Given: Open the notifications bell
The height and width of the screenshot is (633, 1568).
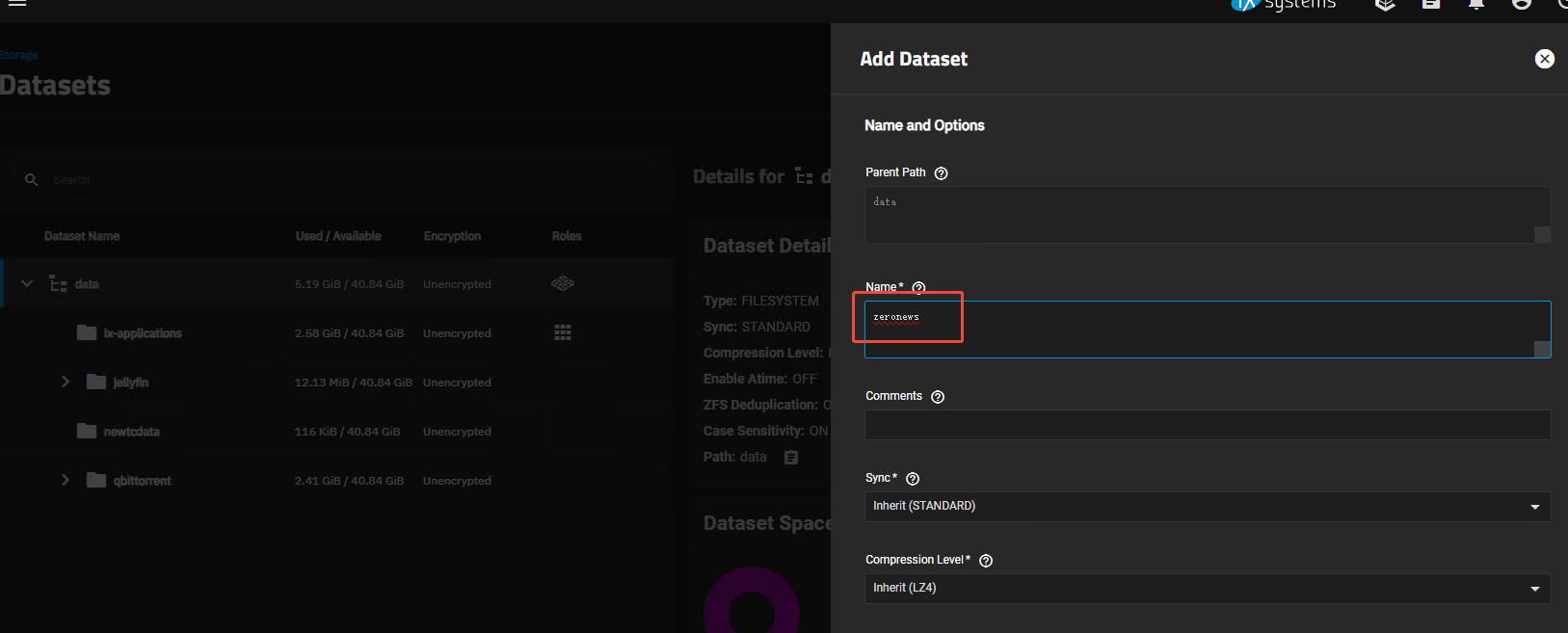Looking at the screenshot, I should (x=1476, y=4).
